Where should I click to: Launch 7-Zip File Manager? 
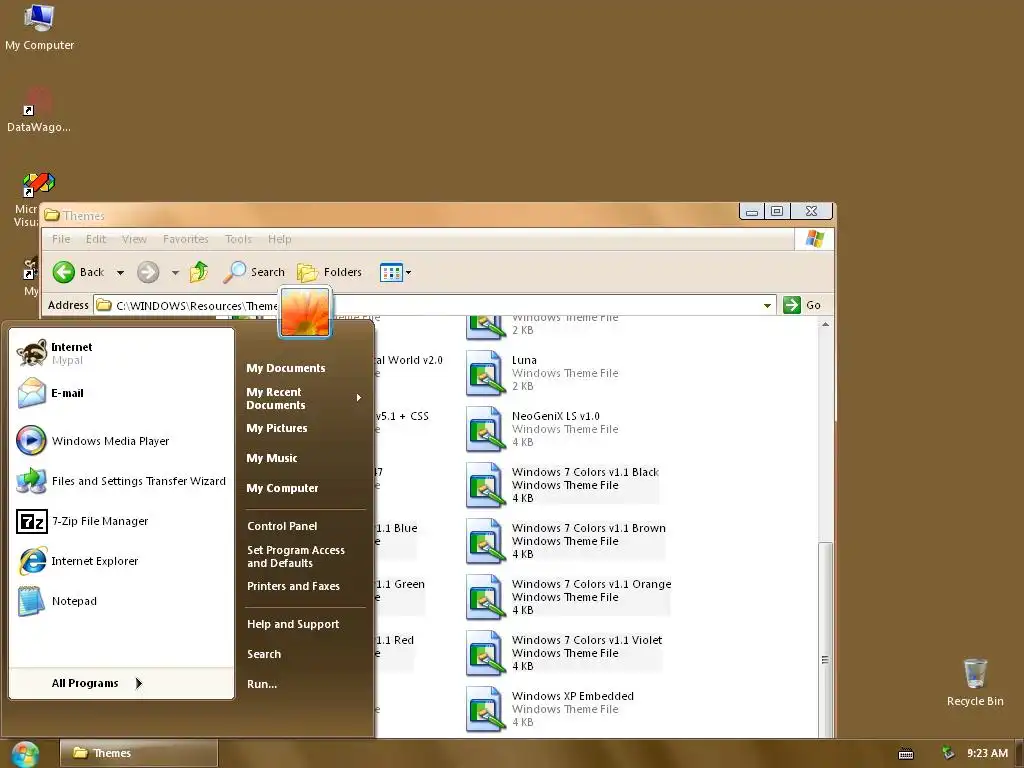click(x=121, y=521)
